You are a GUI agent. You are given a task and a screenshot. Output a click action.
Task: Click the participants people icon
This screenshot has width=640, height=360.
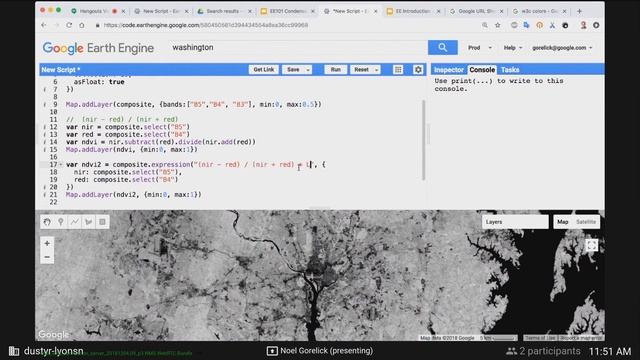coord(511,351)
